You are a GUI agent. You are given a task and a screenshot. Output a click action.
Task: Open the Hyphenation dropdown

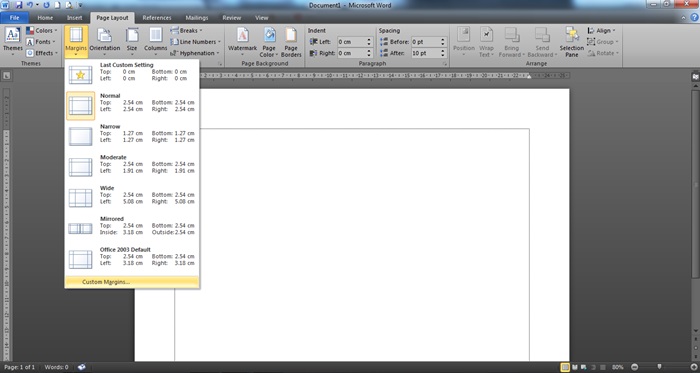tap(195, 53)
